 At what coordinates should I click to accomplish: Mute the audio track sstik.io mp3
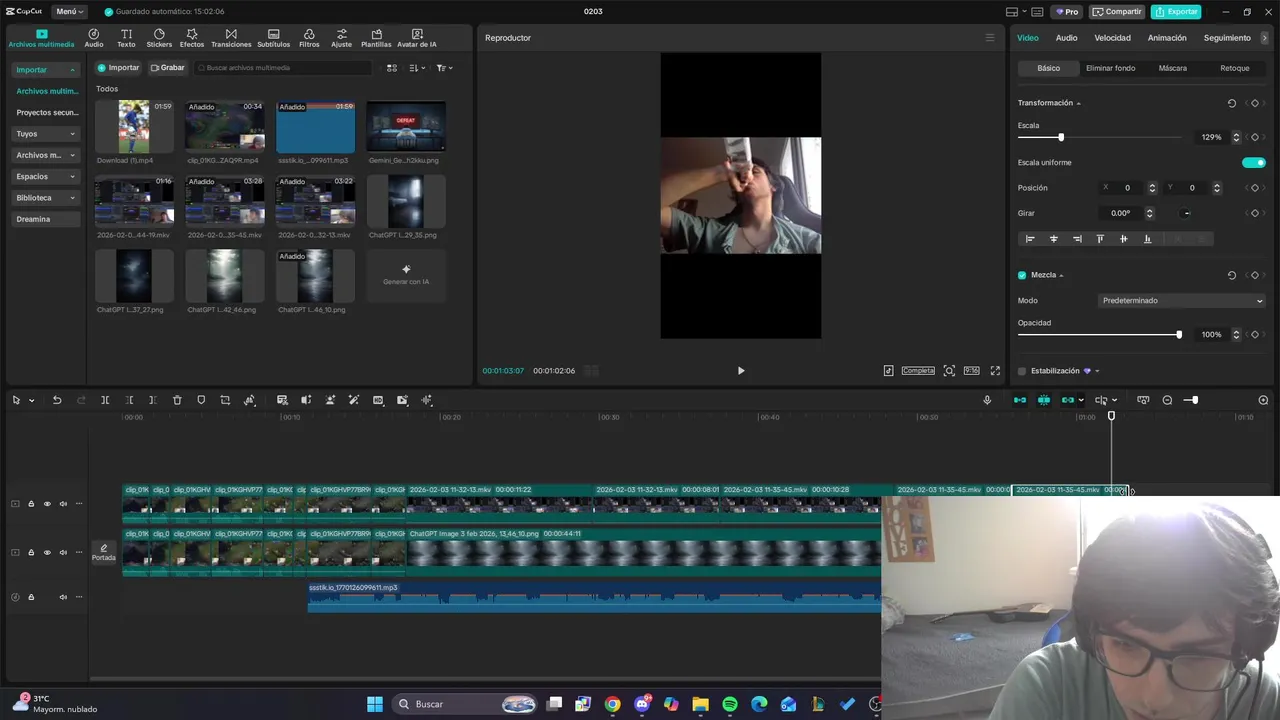63,597
